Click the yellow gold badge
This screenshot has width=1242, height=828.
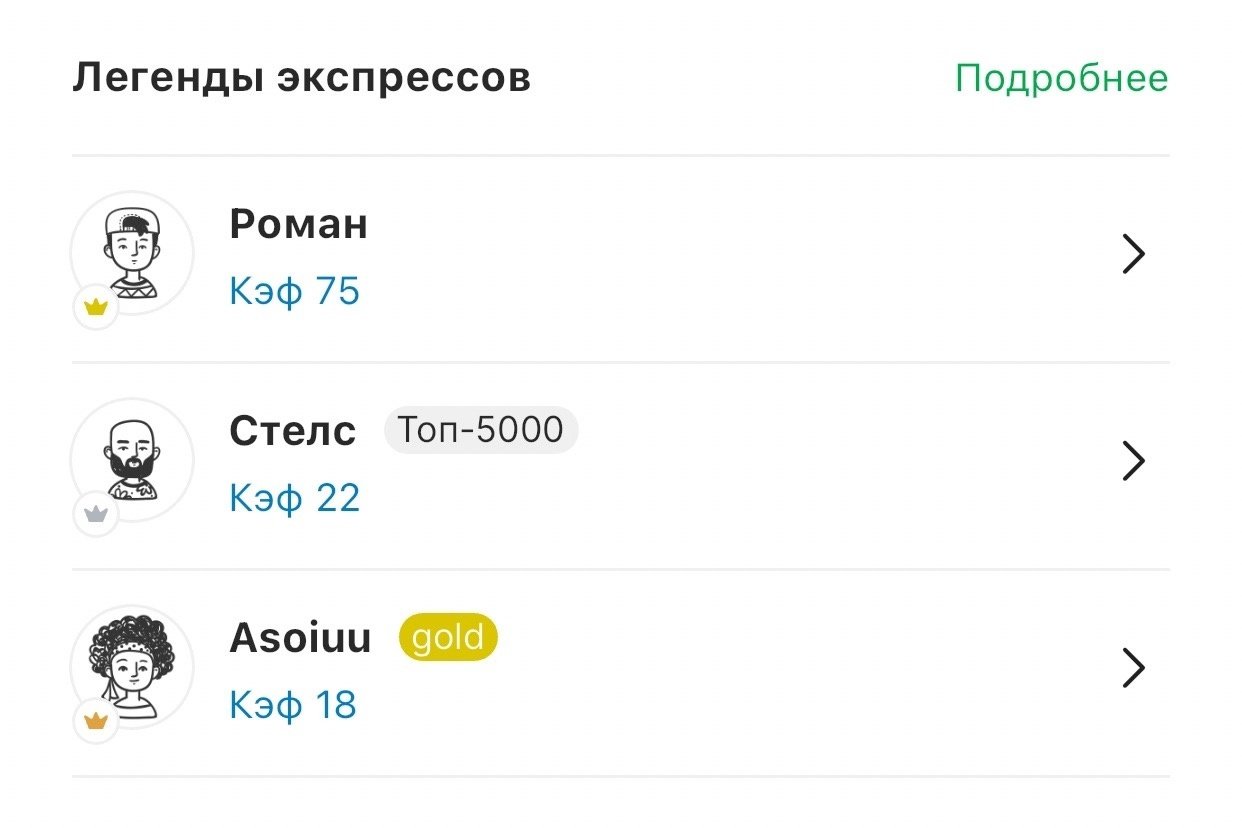point(447,638)
